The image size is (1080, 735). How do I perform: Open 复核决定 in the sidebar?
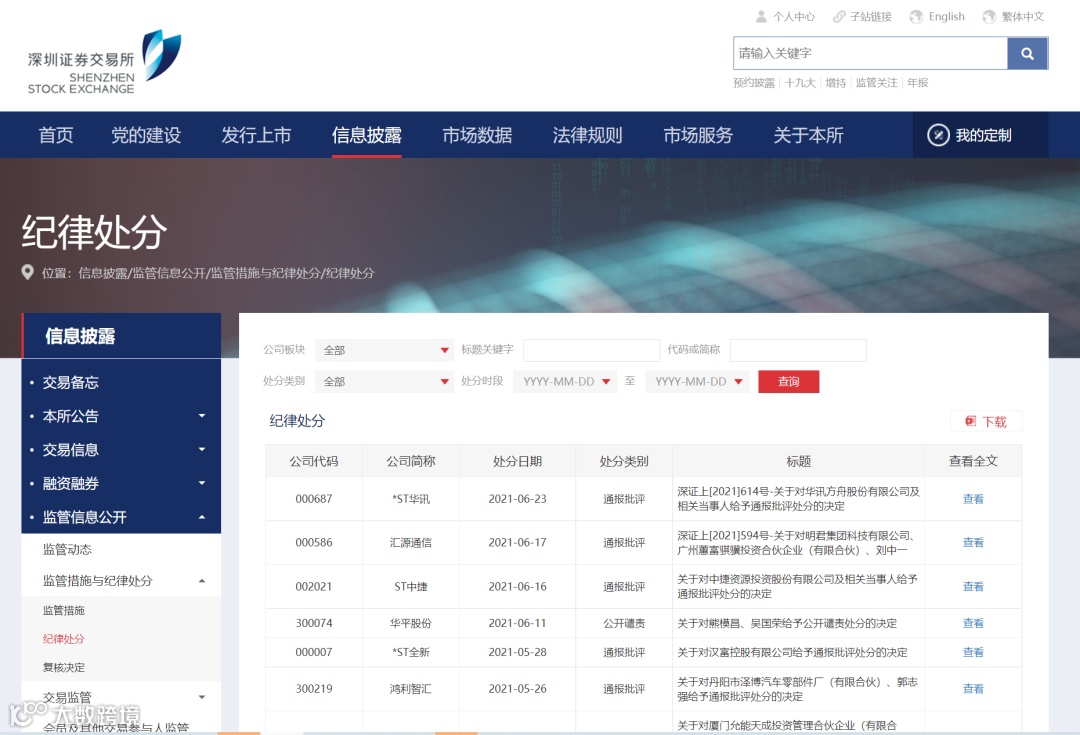point(63,667)
